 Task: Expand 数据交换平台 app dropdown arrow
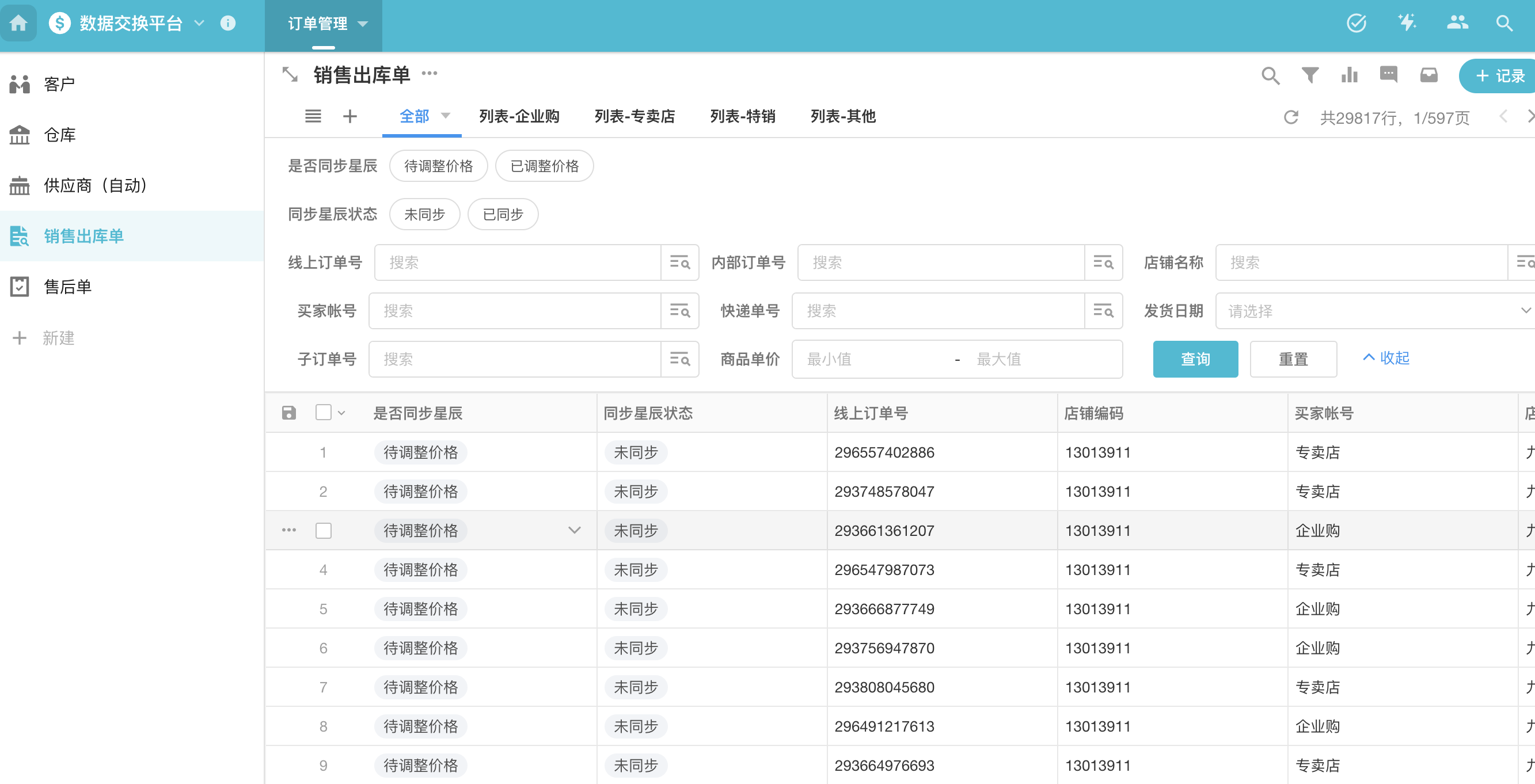click(x=199, y=23)
